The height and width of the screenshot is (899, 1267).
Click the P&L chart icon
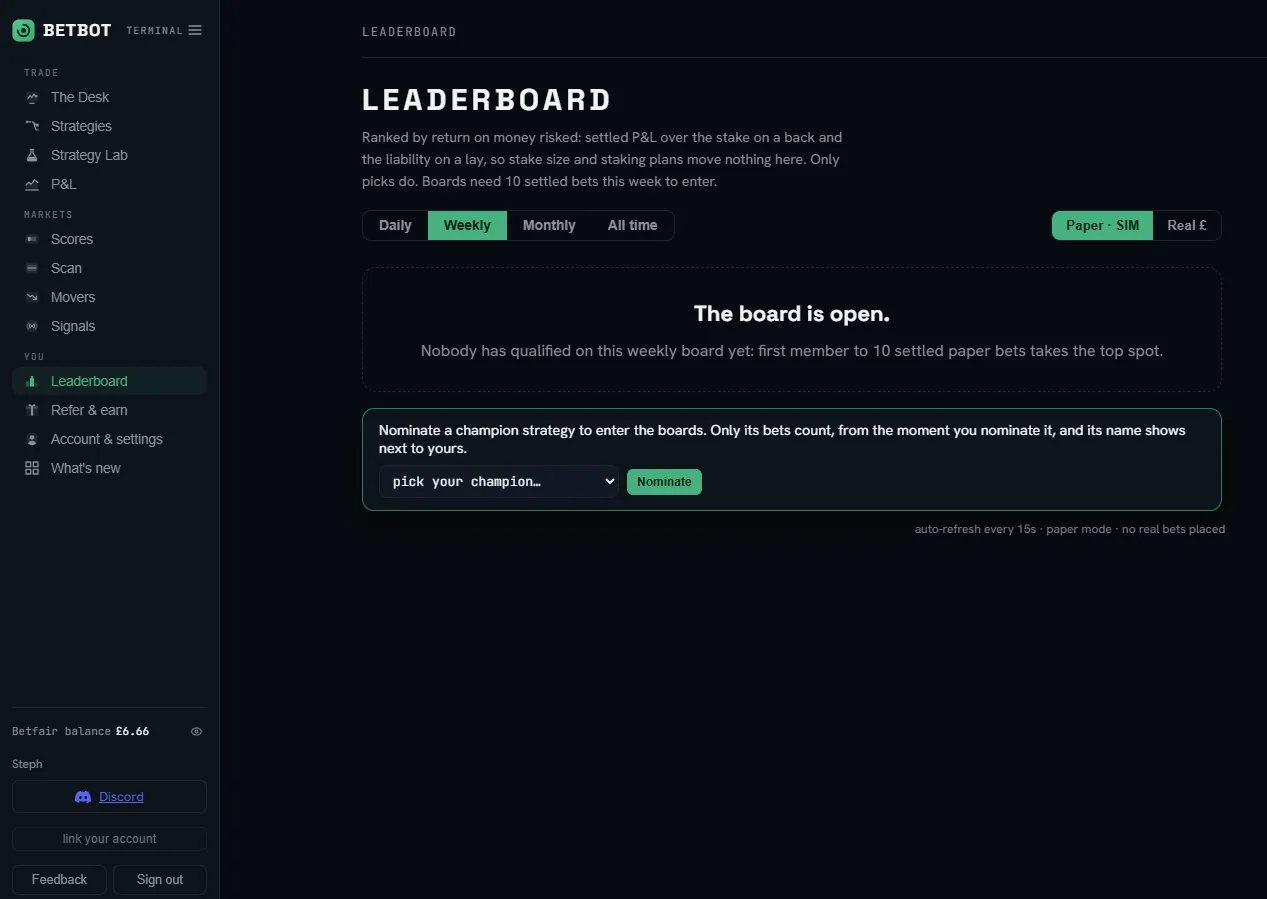click(x=32, y=184)
